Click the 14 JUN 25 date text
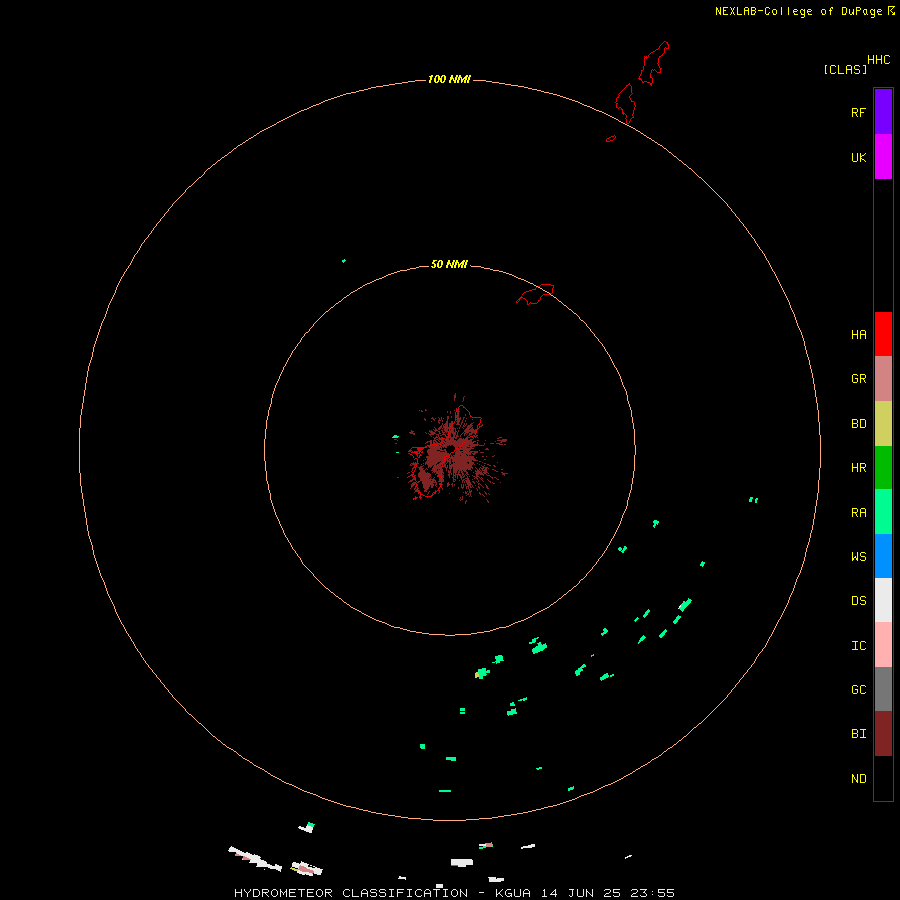 click(580, 893)
